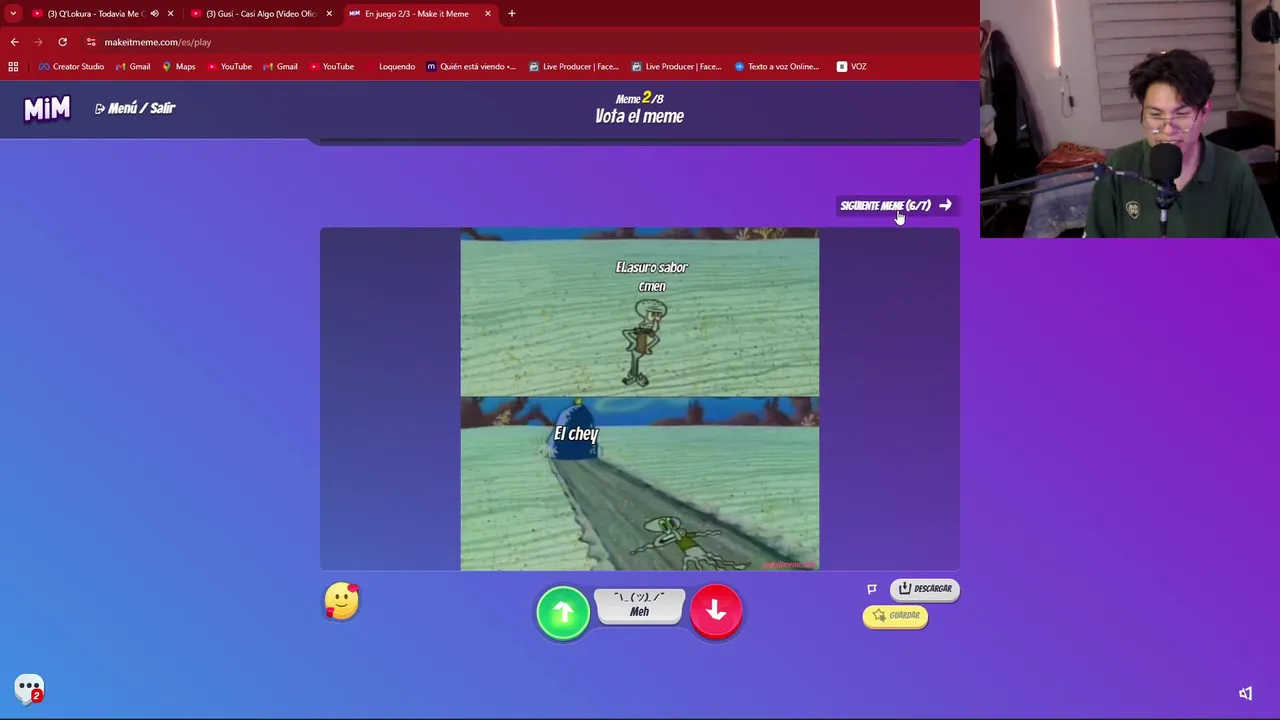Viewport: 1280px width, 720px height.
Task: Upvote the meme with green arrow
Action: point(563,612)
